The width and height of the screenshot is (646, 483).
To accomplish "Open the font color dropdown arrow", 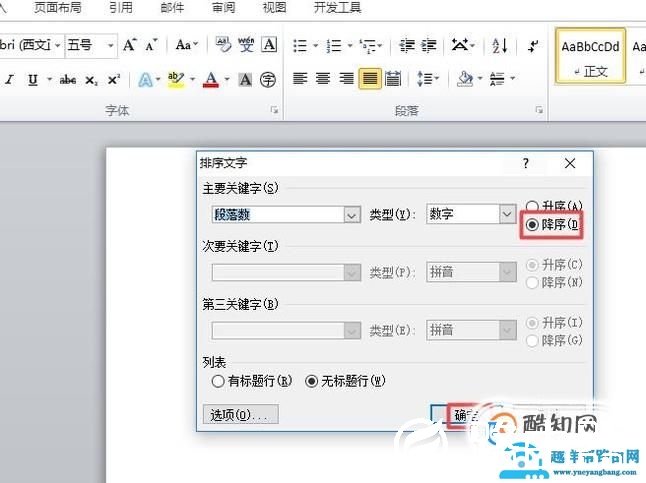I will tap(227, 79).
